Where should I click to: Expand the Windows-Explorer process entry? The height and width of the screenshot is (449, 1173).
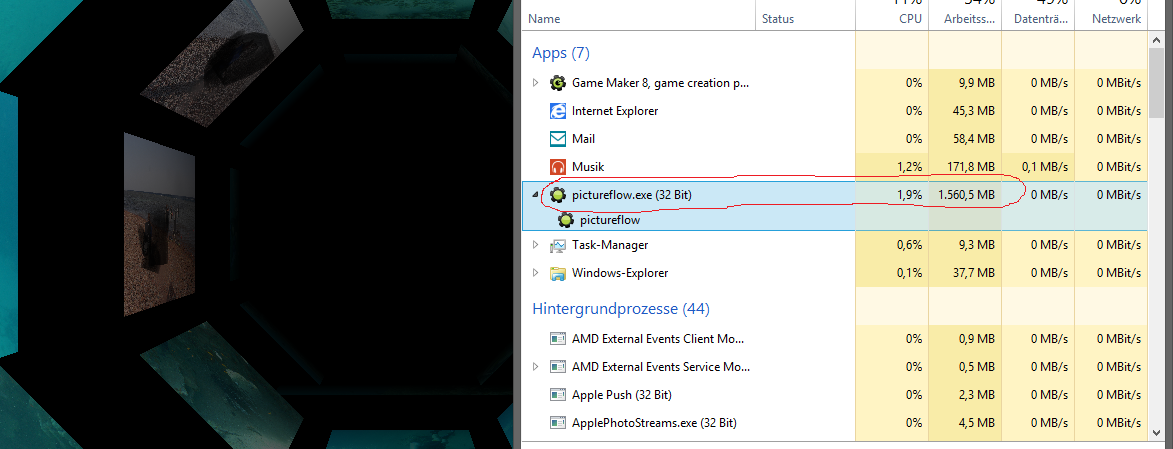point(535,273)
